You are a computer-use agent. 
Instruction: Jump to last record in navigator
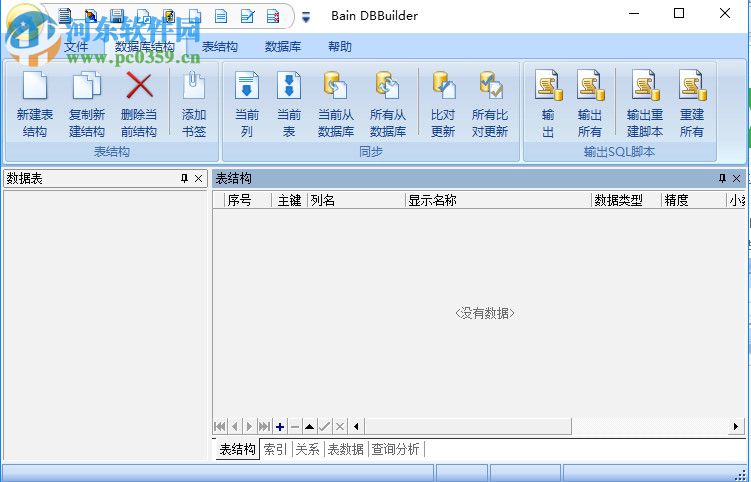[264, 426]
